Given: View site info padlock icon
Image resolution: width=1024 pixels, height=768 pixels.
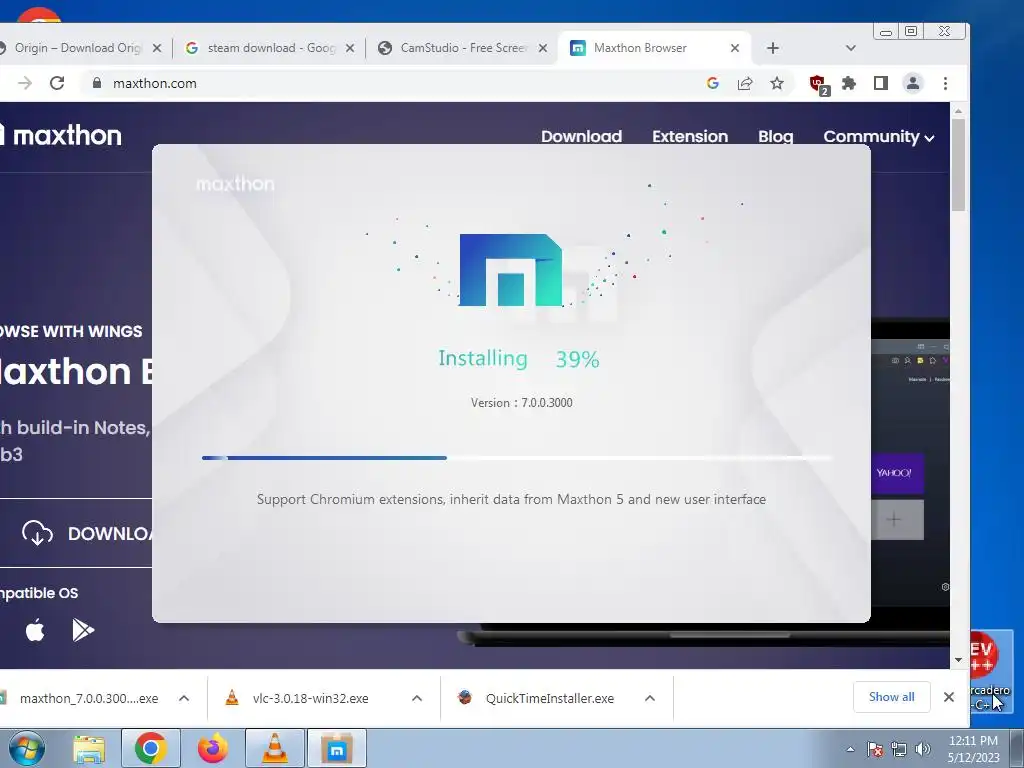Looking at the screenshot, I should pos(97,83).
